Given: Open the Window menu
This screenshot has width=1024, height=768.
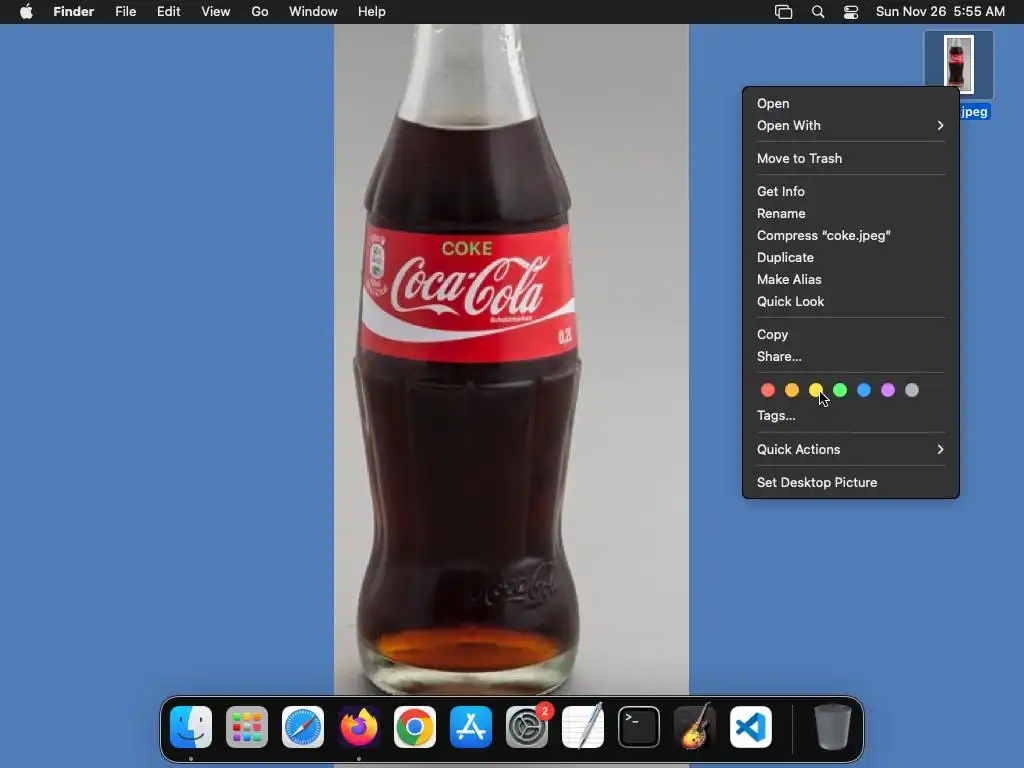Looking at the screenshot, I should coord(313,12).
